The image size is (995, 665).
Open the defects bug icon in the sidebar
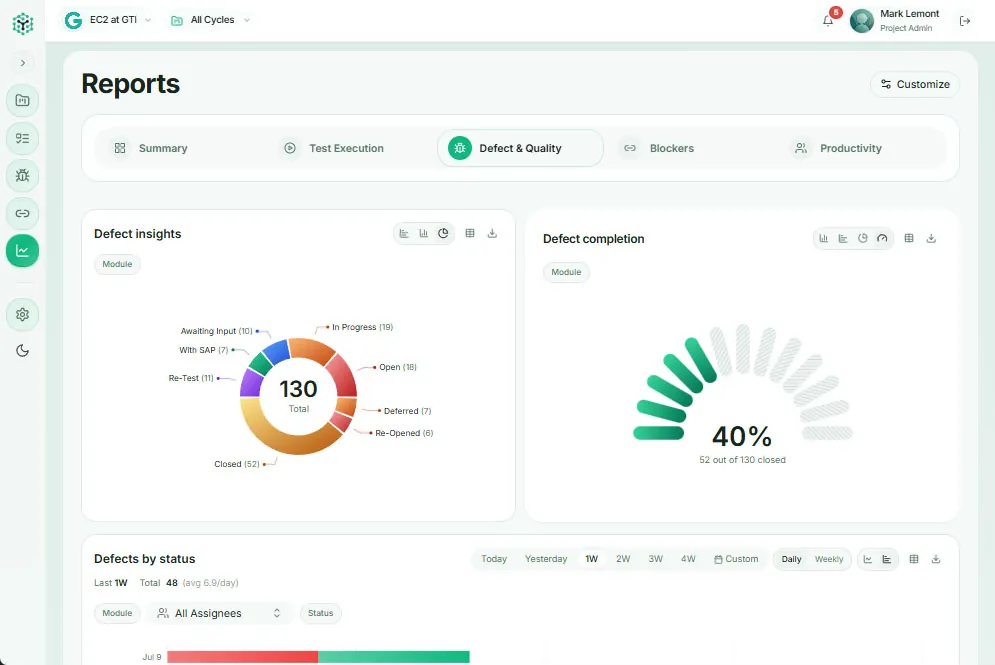click(x=22, y=176)
